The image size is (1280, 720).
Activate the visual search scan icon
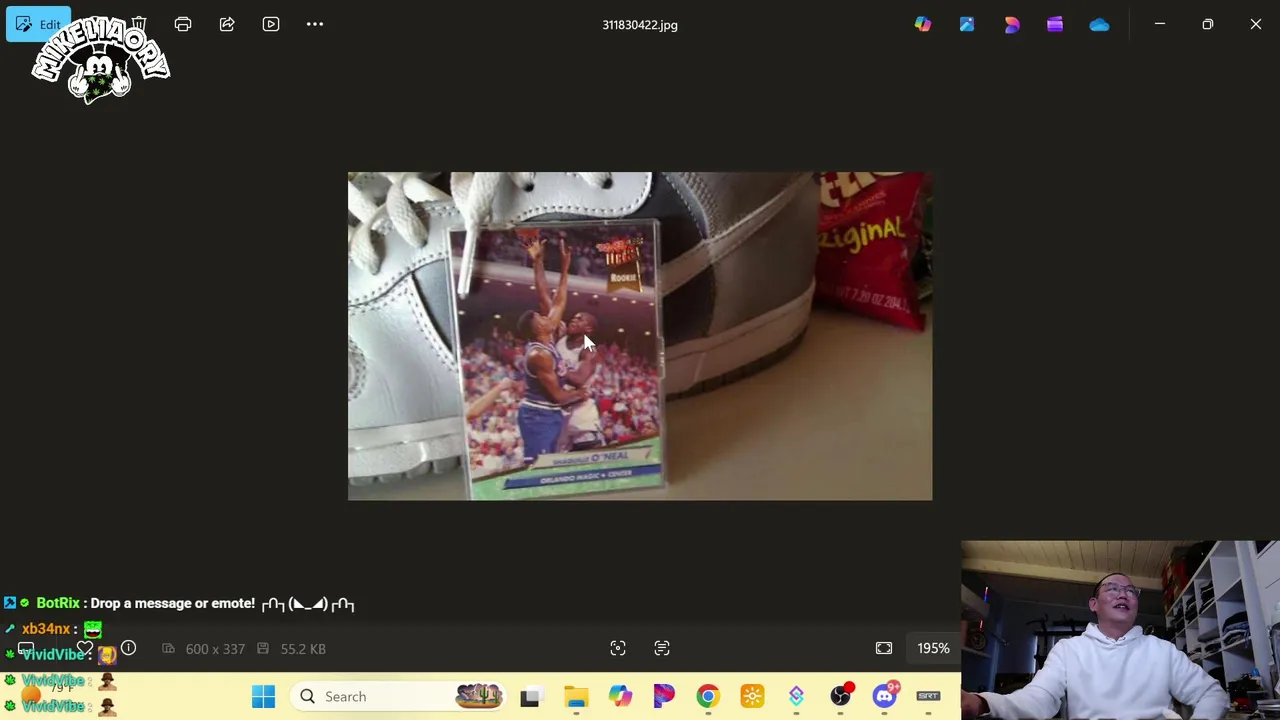618,648
